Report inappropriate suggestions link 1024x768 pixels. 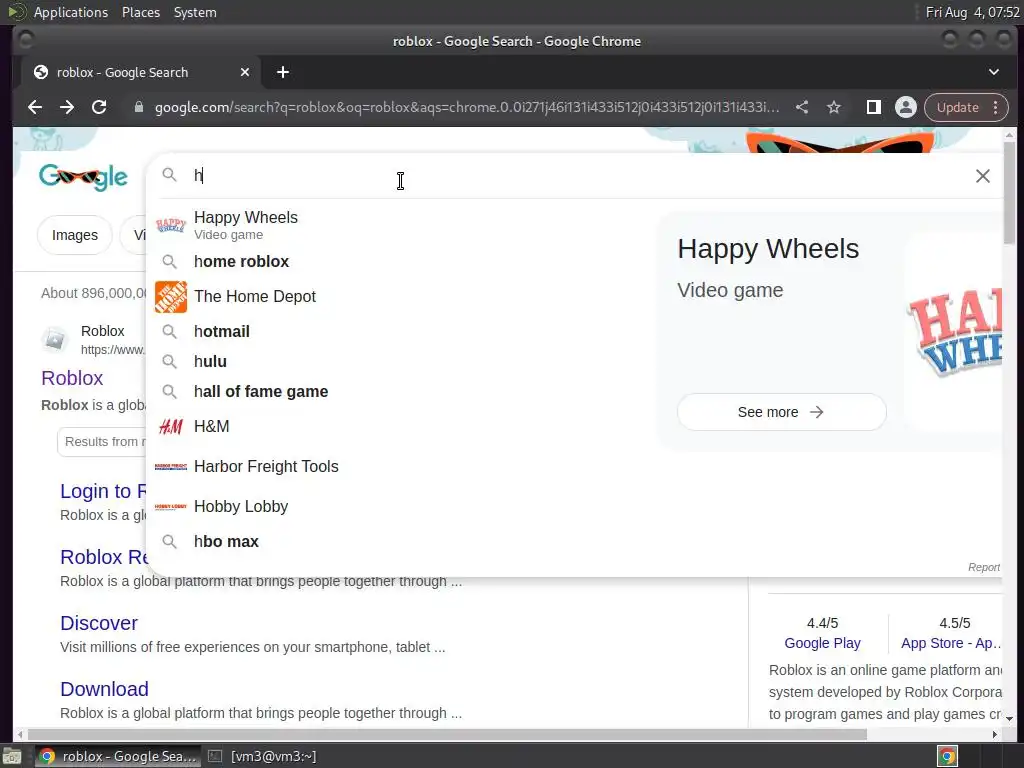(984, 567)
